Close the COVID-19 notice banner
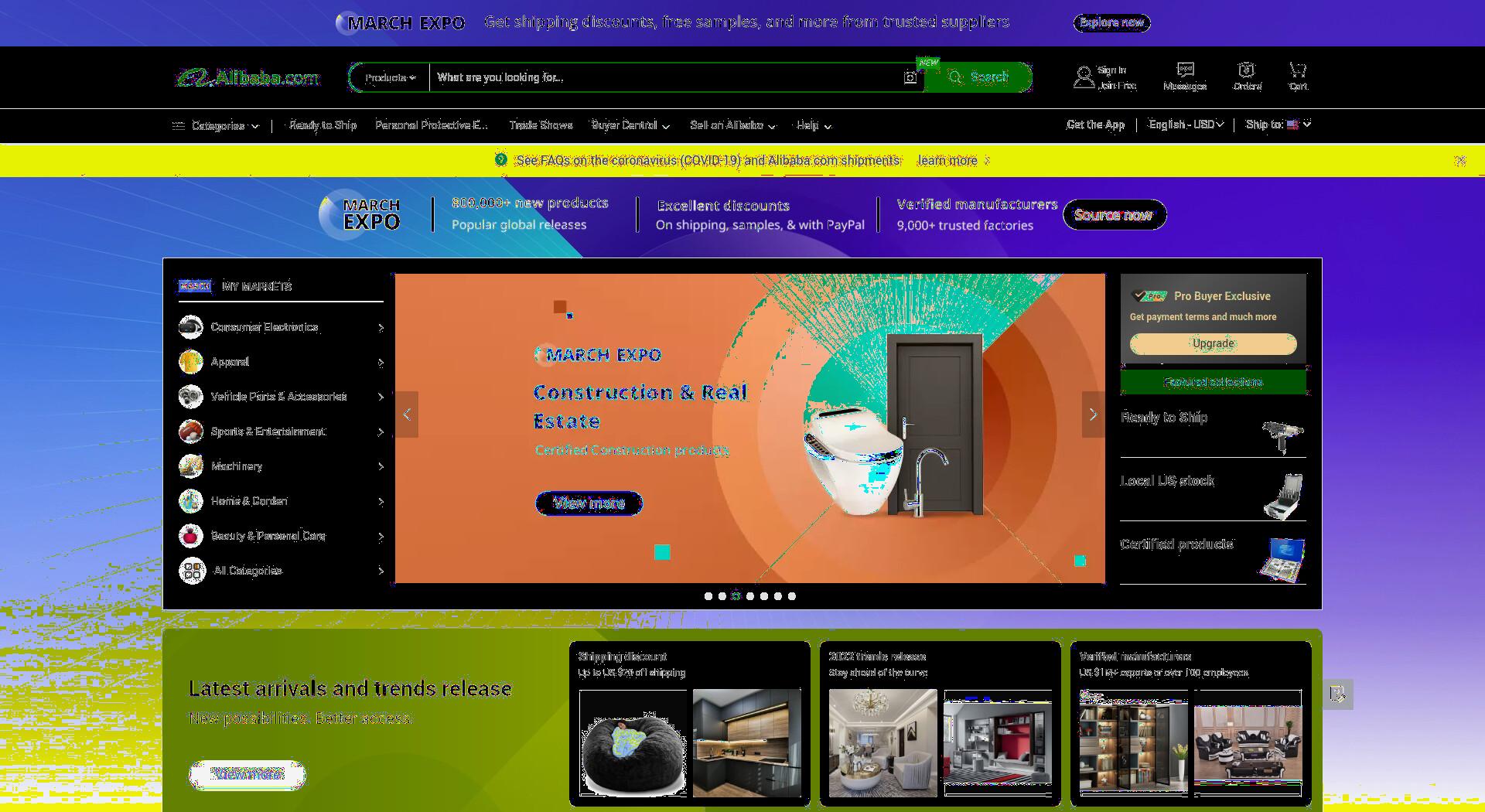Viewport: 1485px width, 812px height. pyautogui.click(x=1459, y=161)
